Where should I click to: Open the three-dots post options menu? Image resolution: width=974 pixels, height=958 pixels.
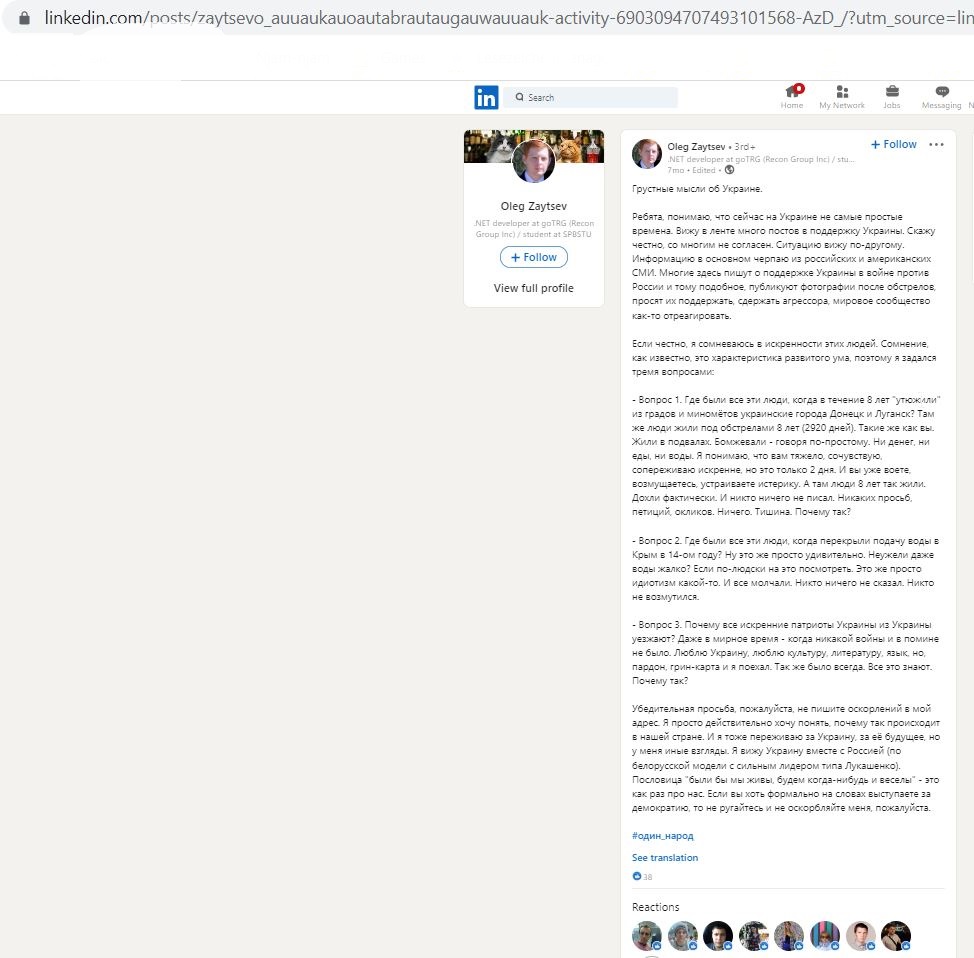click(936, 145)
